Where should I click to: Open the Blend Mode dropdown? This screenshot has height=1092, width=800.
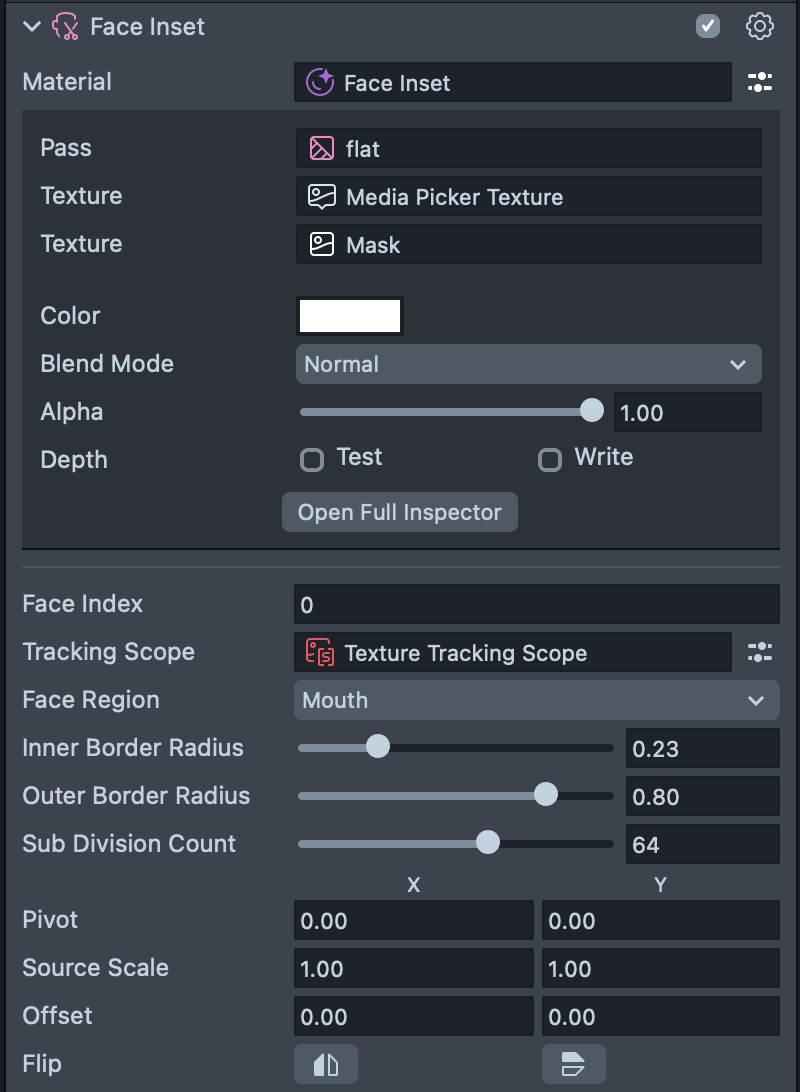[x=528, y=364]
